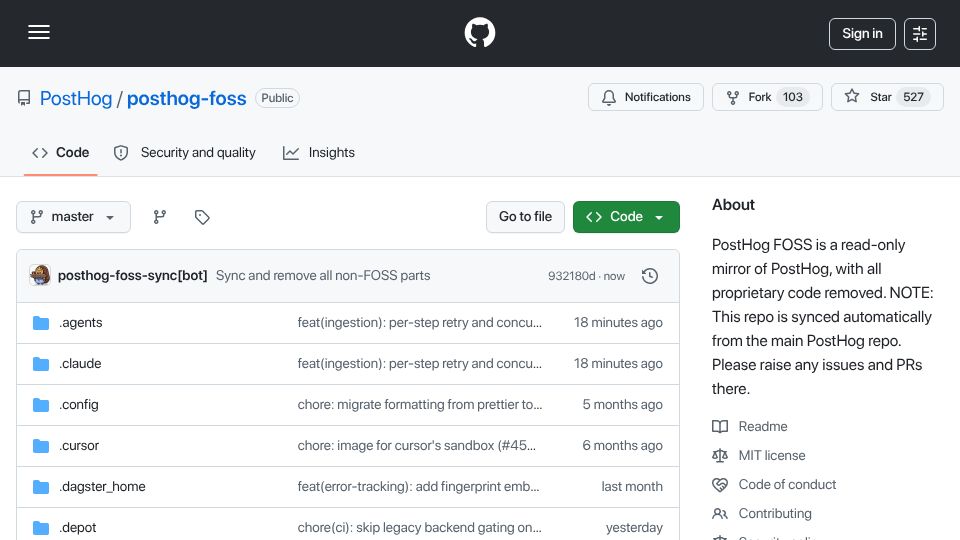The width and height of the screenshot is (960, 540).
Task: Click '6 months ago' timestamp for .cursor
Action: pyautogui.click(x=622, y=446)
